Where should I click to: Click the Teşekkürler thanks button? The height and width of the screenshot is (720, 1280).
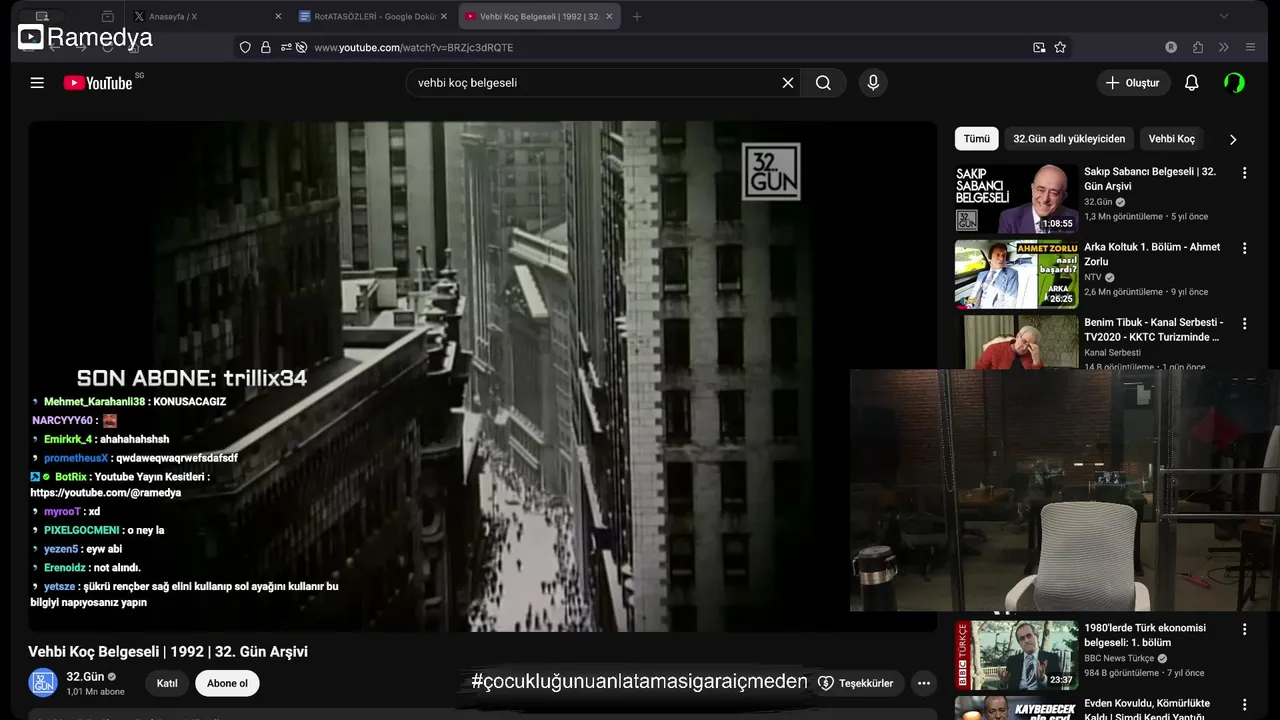856,683
